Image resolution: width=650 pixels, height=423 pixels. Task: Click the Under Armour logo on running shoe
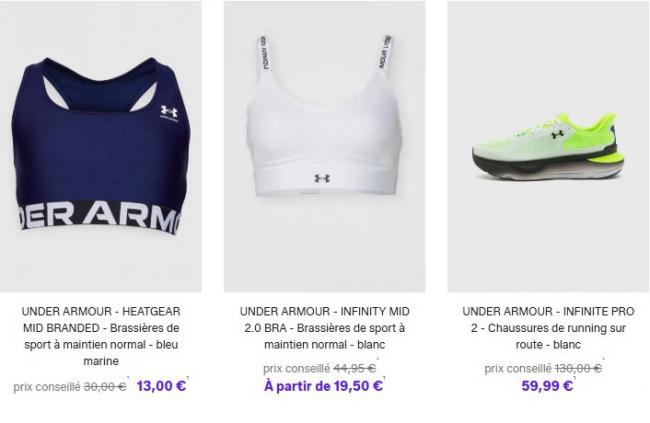pos(558,134)
